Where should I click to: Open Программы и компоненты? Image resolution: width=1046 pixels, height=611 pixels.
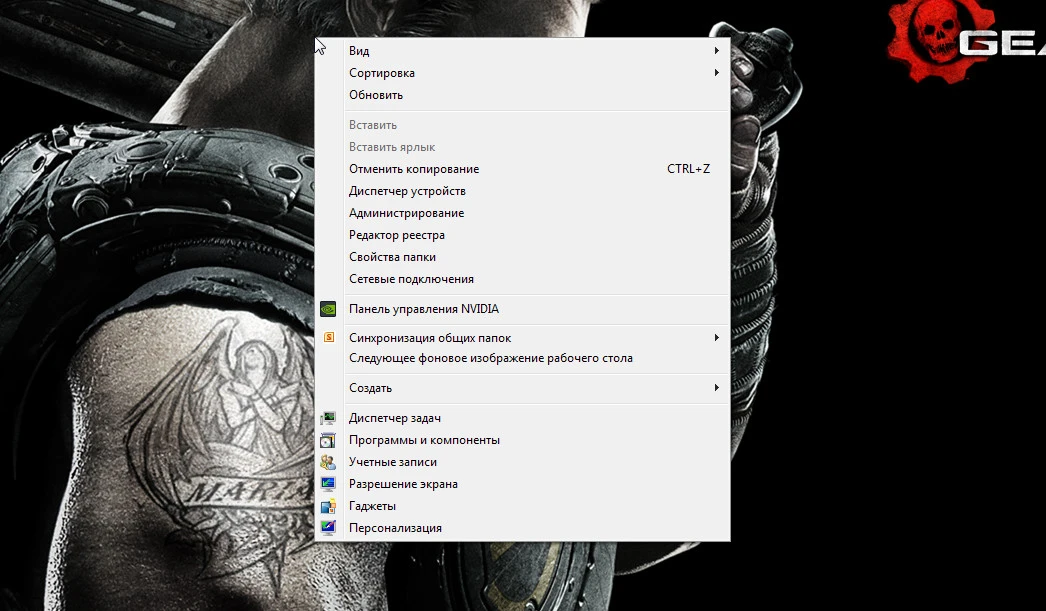coord(522,440)
